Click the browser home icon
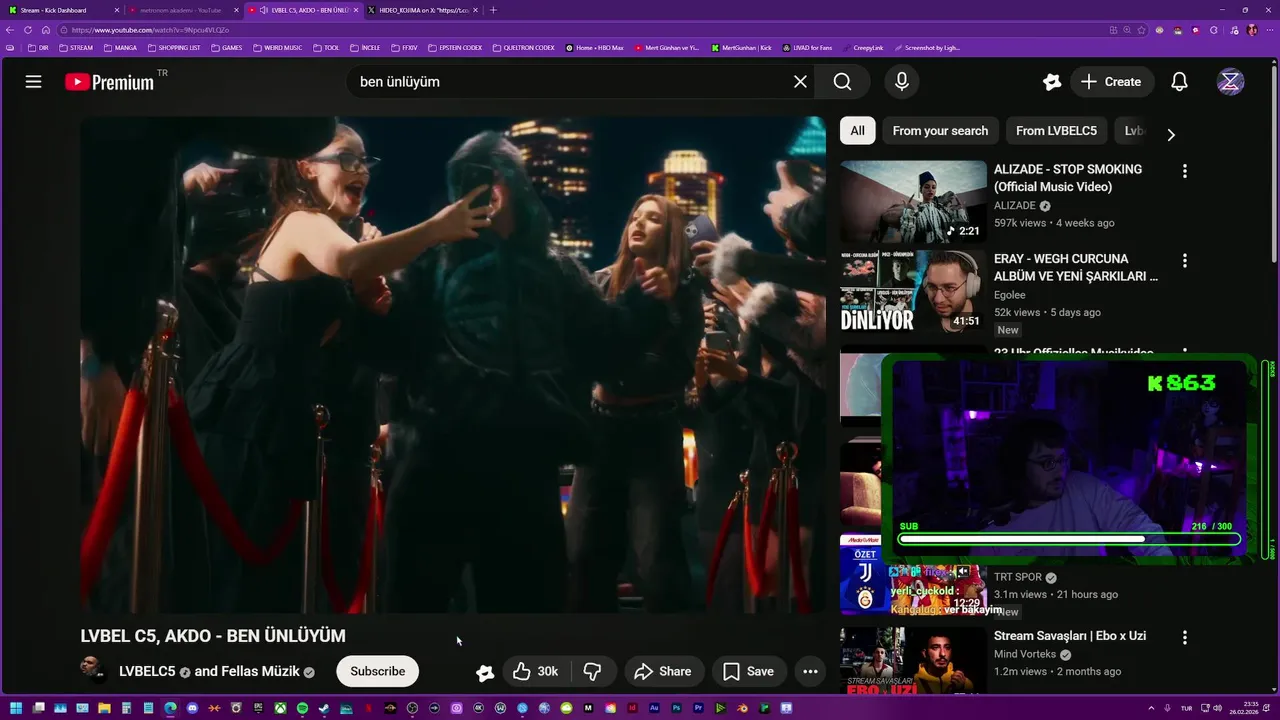 (x=45, y=30)
